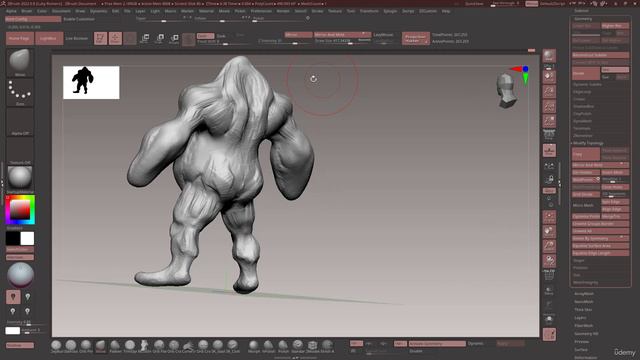
Task: Select the ZModeler brush in bottom tray
Action: pyautogui.click(x=312, y=346)
